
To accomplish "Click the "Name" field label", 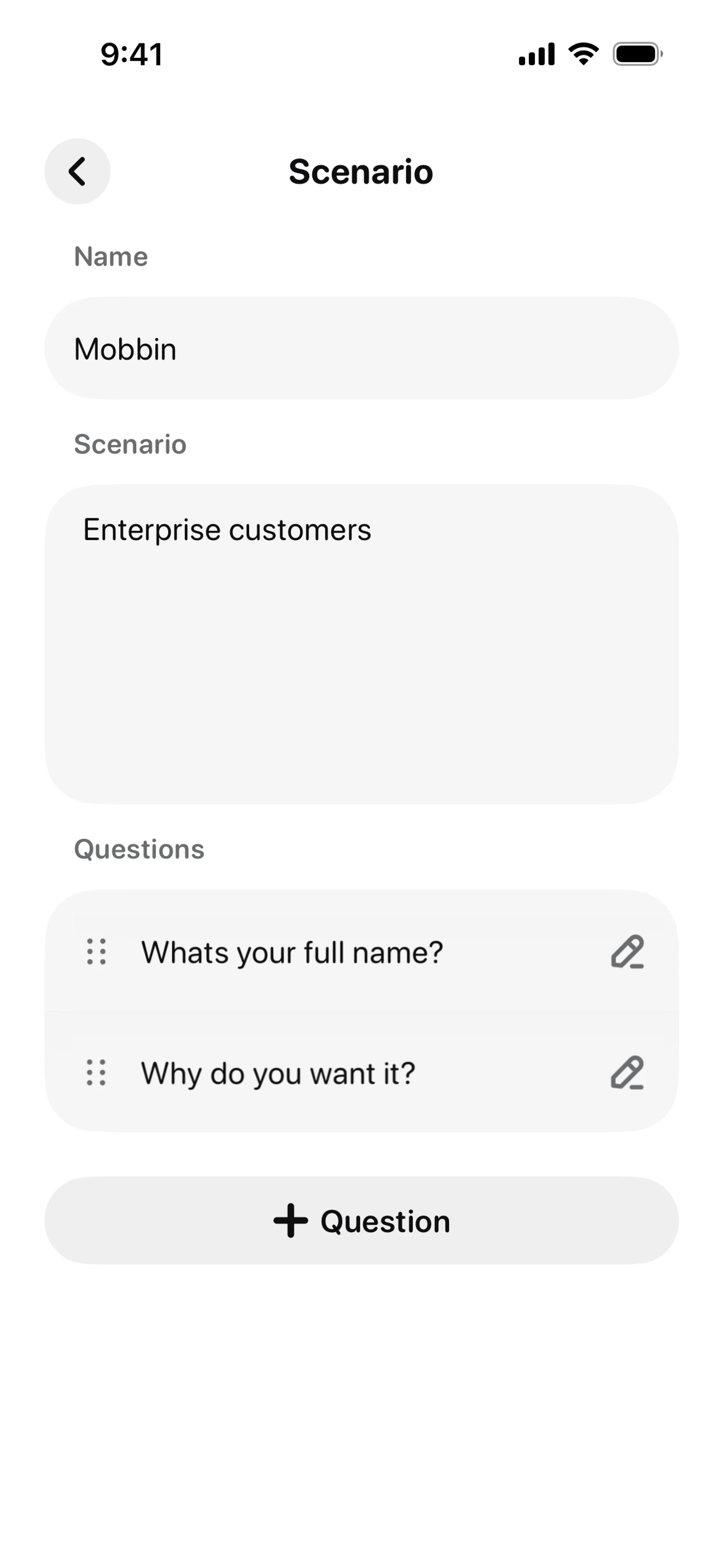I will click(111, 256).
